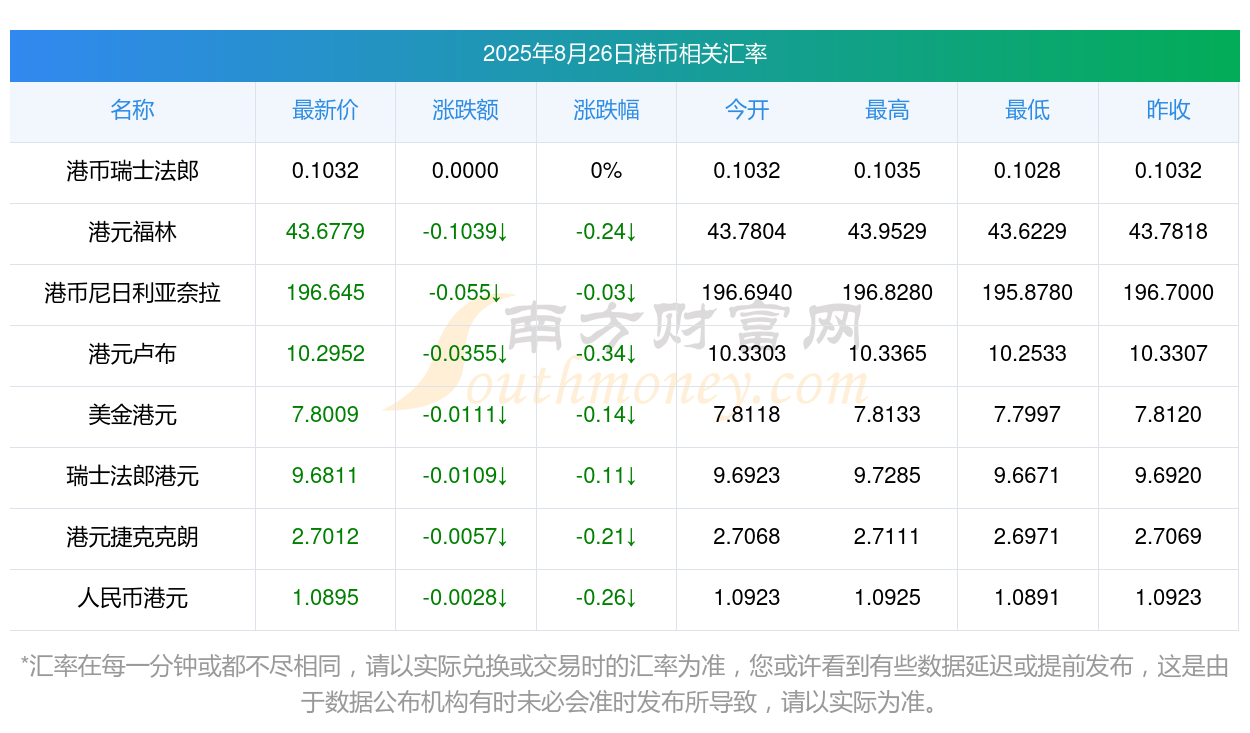Select the 港元福林 row name
Screen dimensions: 1250x733
tap(132, 232)
